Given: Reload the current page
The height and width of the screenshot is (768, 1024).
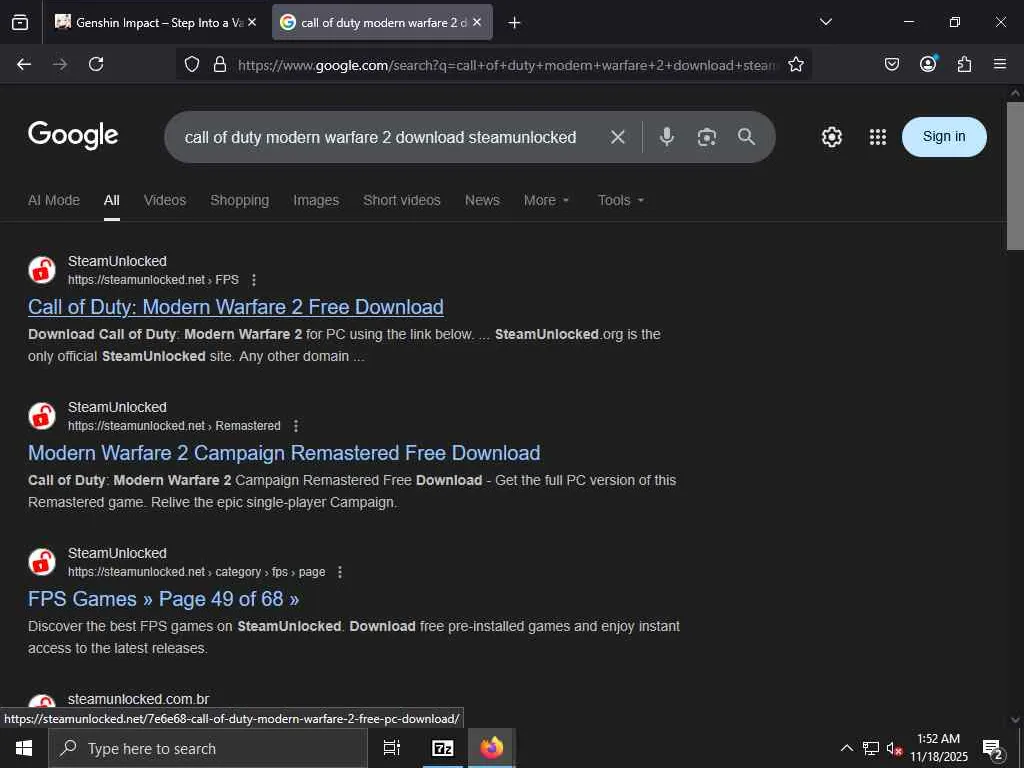Looking at the screenshot, I should (x=96, y=64).
